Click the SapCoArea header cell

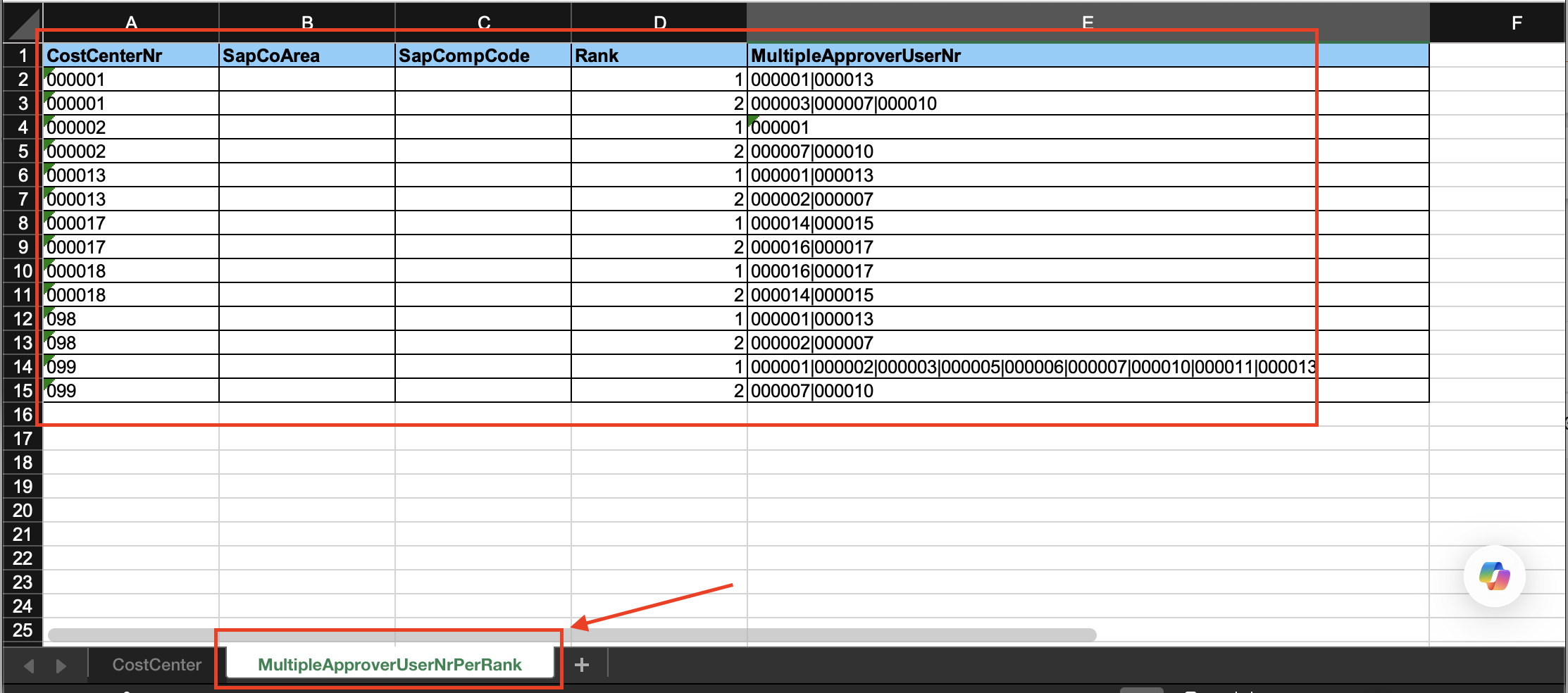(307, 56)
